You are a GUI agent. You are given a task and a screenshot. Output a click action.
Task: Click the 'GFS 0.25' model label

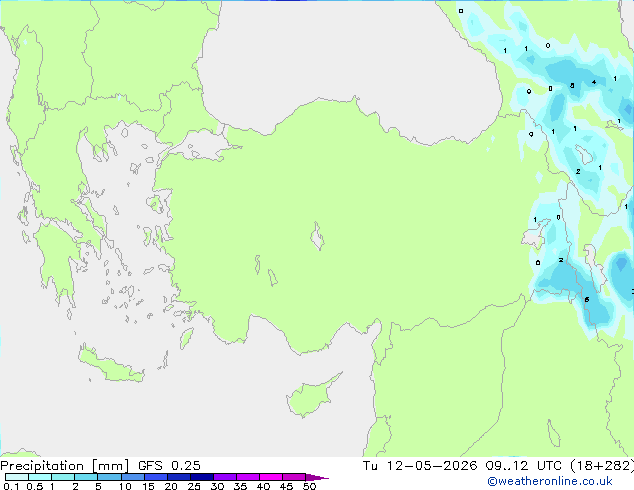tap(169, 466)
